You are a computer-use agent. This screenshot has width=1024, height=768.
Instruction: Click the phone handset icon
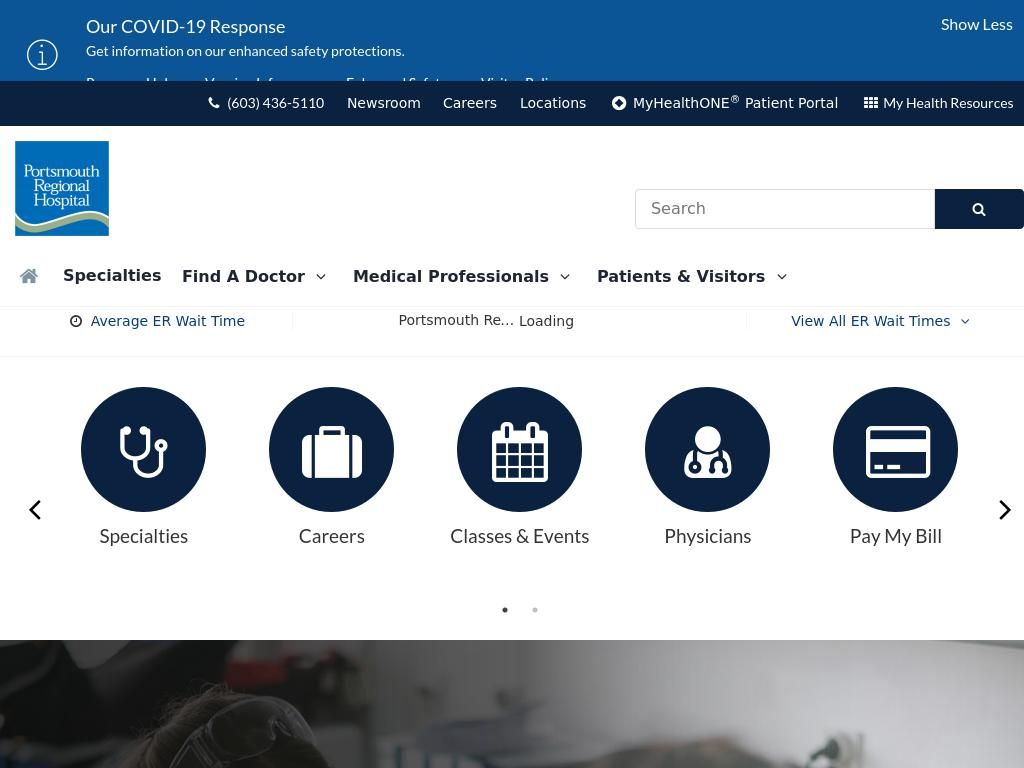point(214,103)
